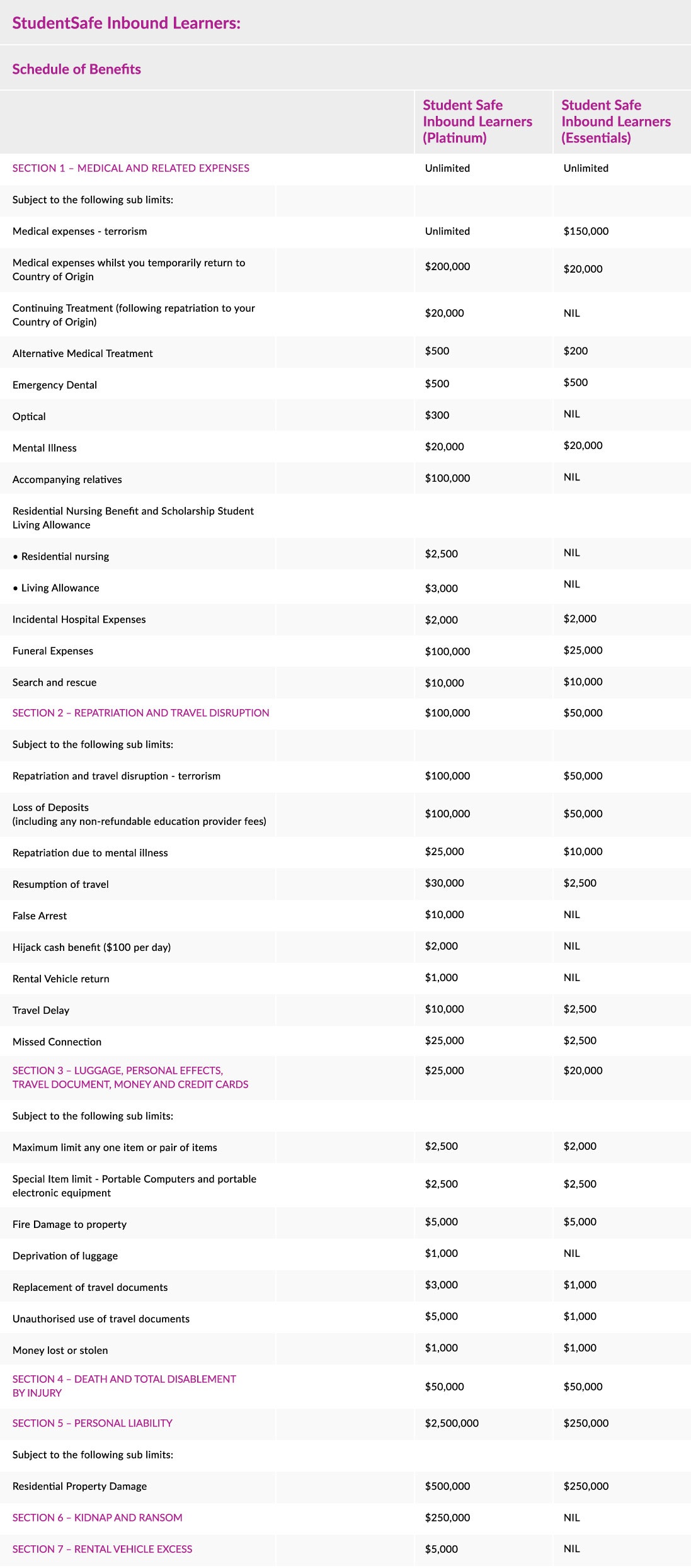Screen dimensions: 691x1568
Task: Click the Schedule of Benefits heading
Action: click(76, 69)
